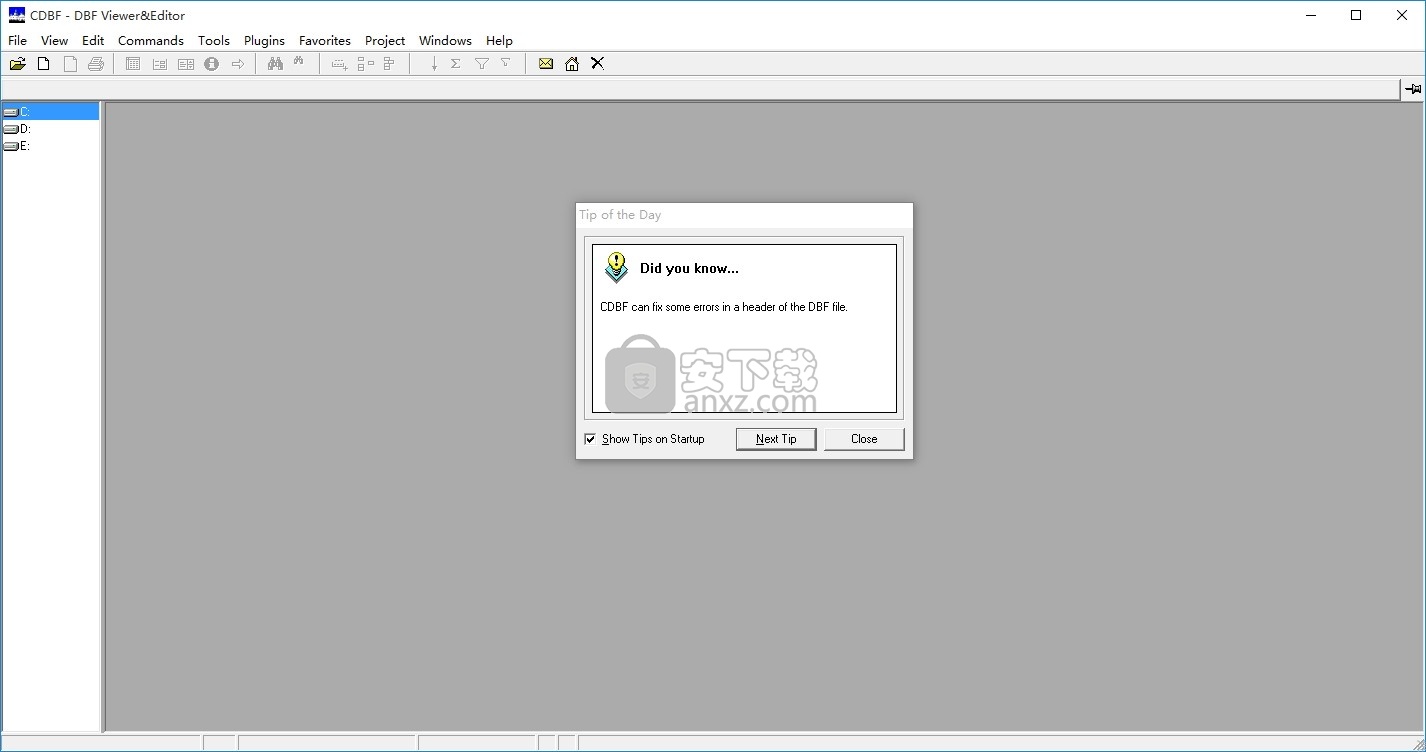This screenshot has height=752, width=1426.
Task: Open the Commands menu
Action: tap(151, 41)
